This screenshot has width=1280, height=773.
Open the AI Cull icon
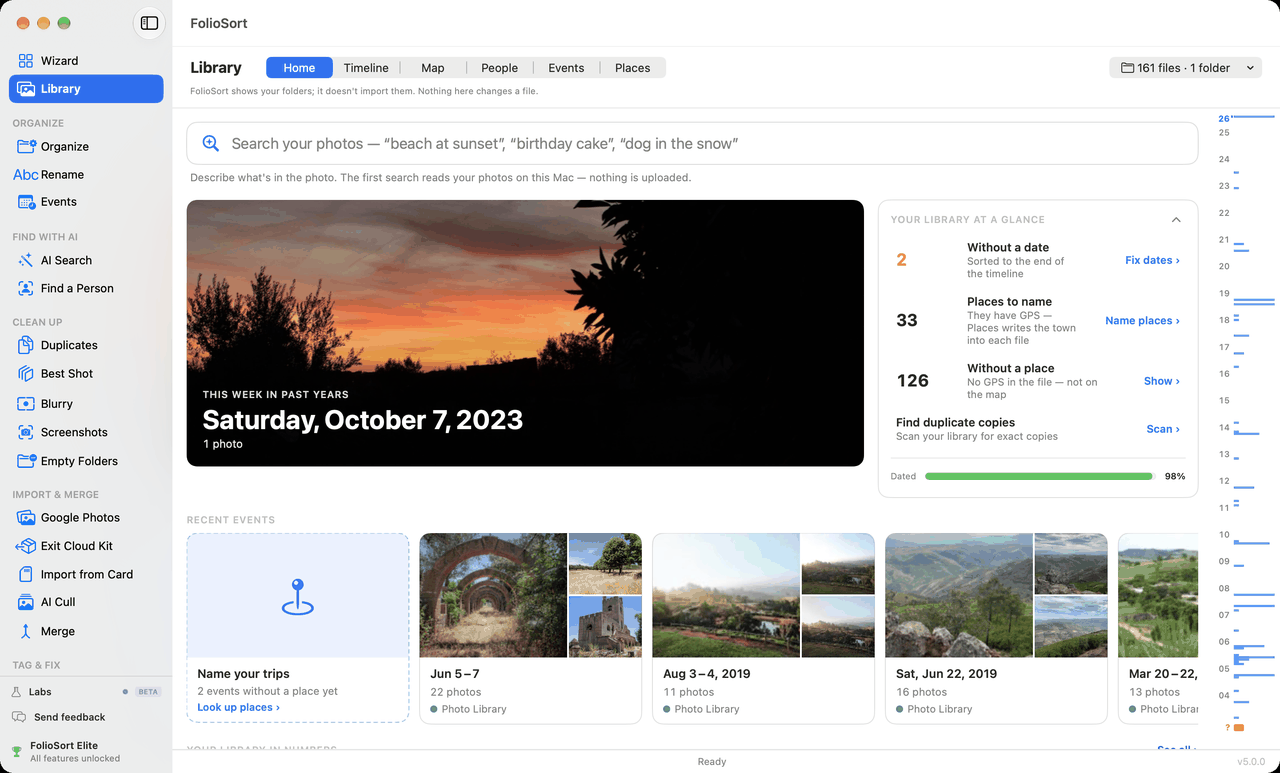coord(26,603)
